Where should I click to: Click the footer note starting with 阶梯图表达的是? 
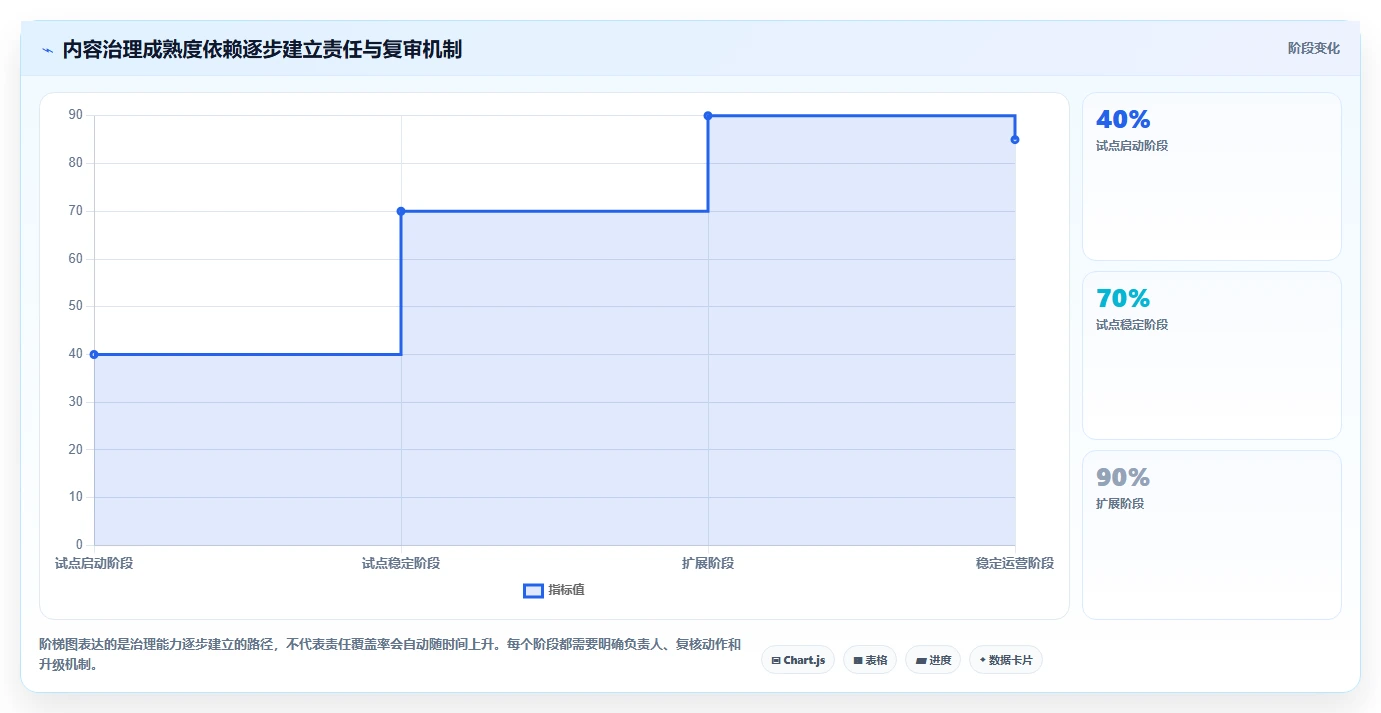pos(390,654)
